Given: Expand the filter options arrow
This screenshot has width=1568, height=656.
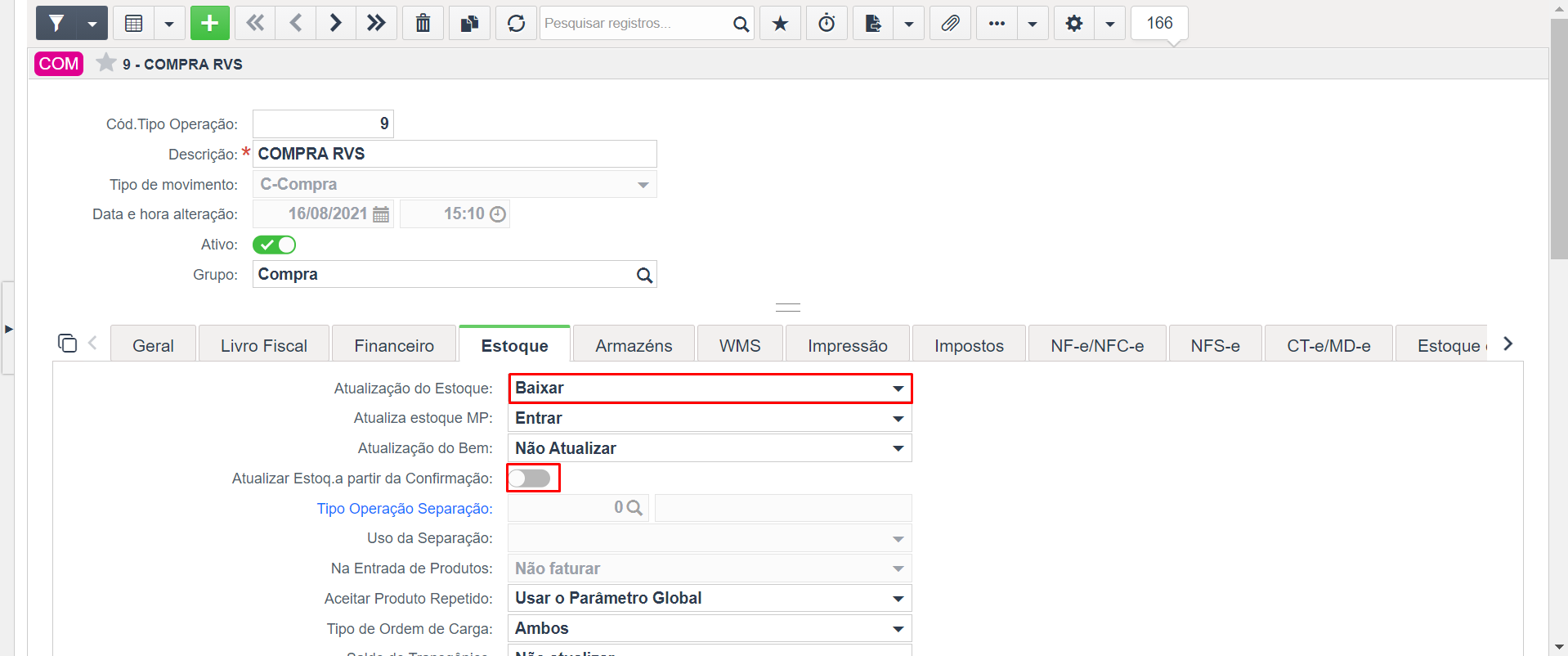Looking at the screenshot, I should coord(92,23).
